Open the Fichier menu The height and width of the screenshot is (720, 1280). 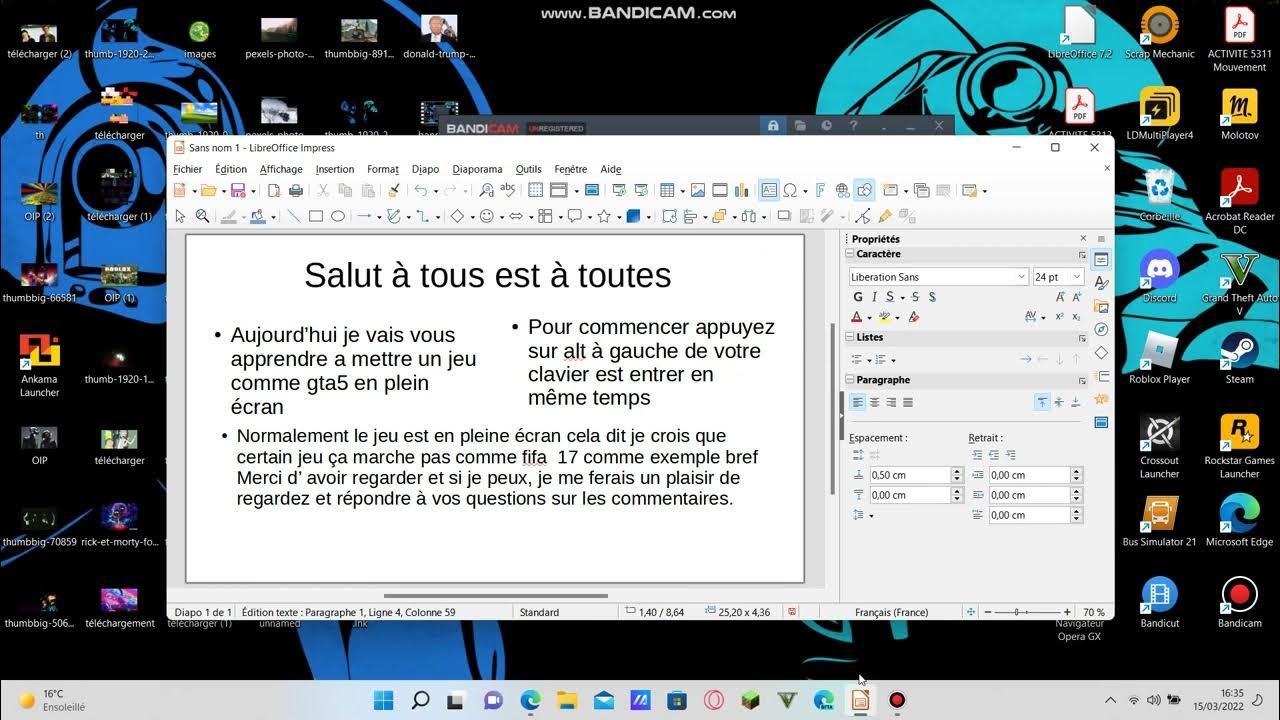click(x=187, y=169)
